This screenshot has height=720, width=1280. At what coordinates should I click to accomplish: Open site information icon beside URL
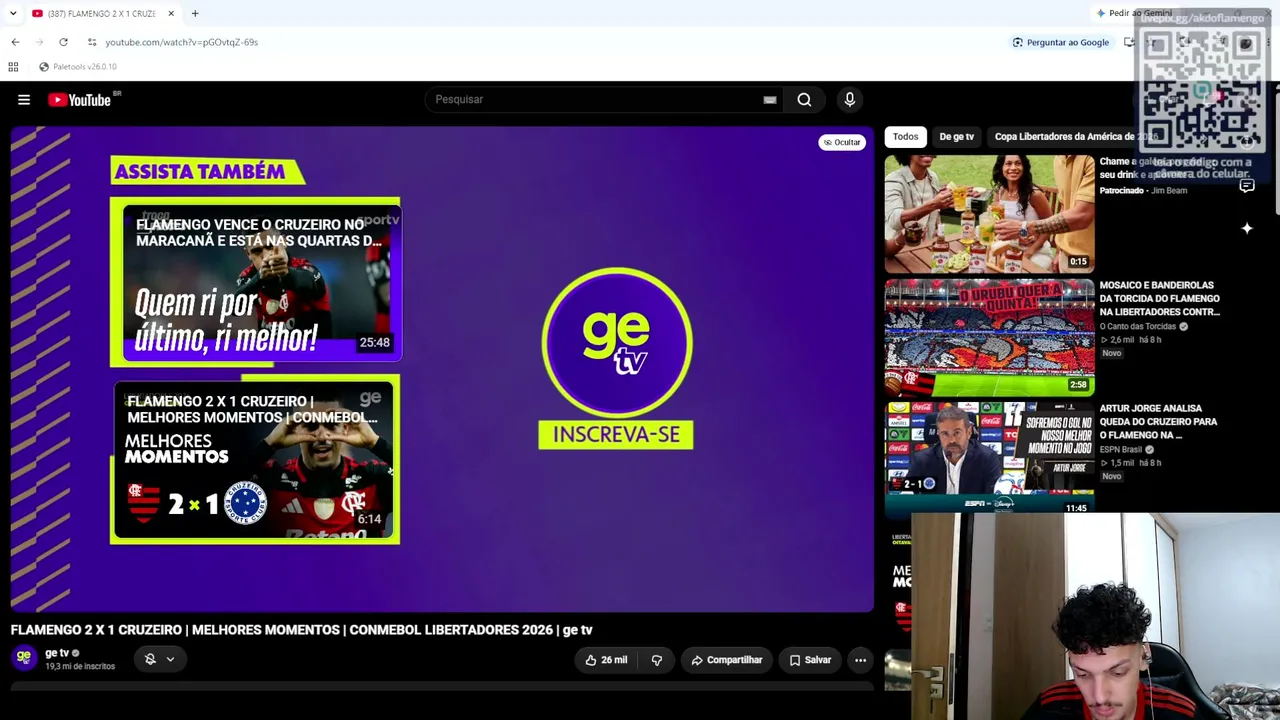(x=92, y=42)
